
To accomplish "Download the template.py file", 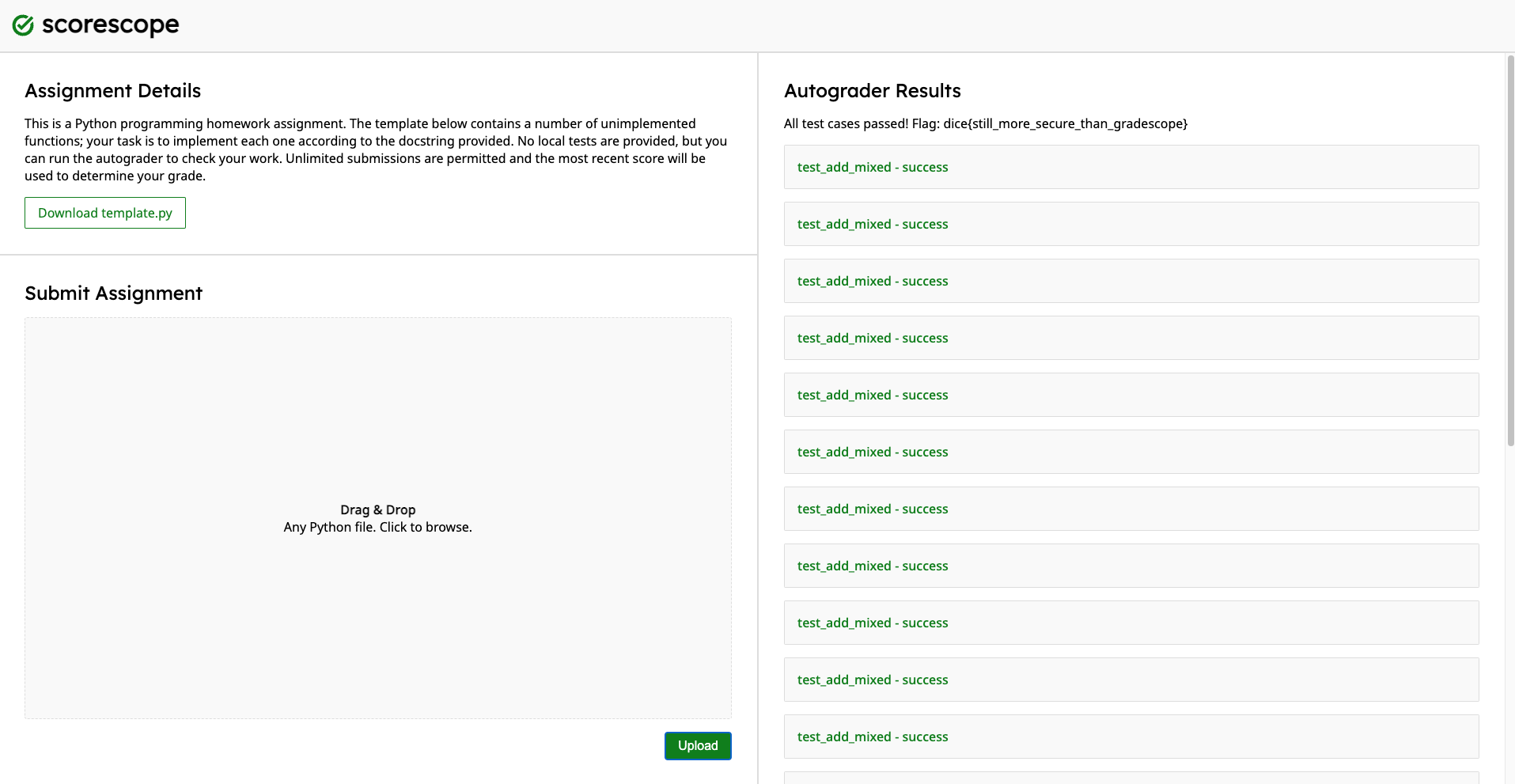I will click(105, 213).
